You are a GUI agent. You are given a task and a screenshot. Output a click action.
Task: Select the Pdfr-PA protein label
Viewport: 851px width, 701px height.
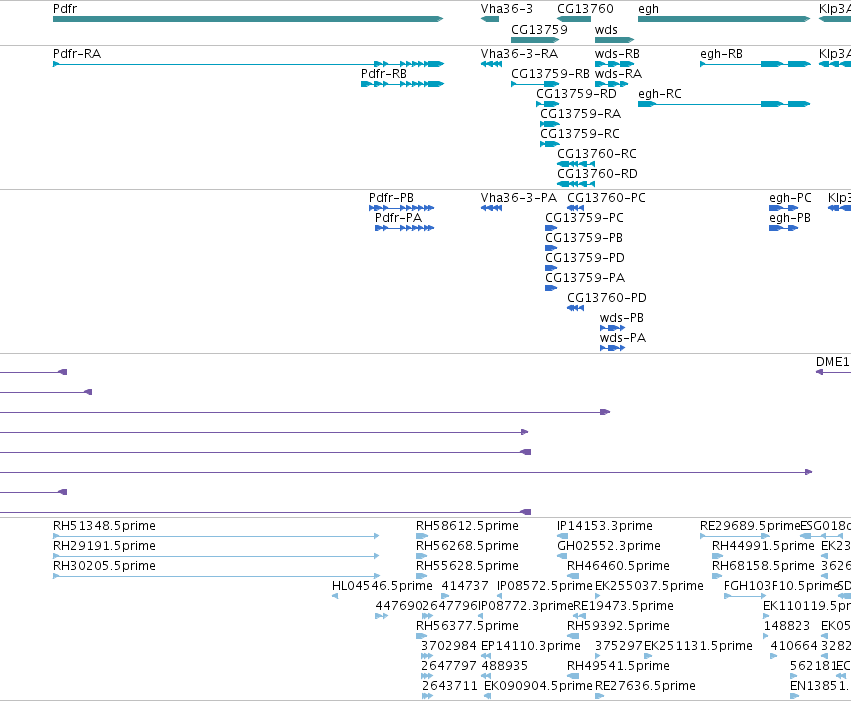398,218
